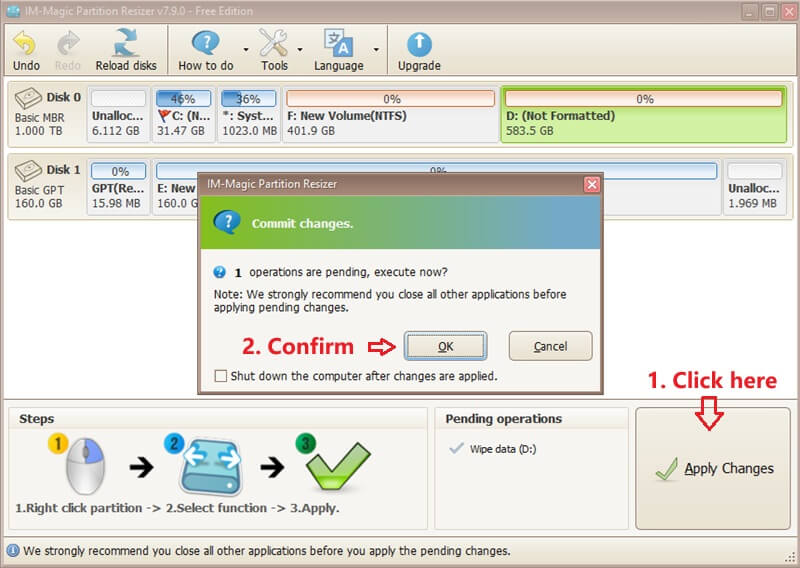This screenshot has width=800, height=568.
Task: Click the Pending operations heading
Action: (x=504, y=419)
